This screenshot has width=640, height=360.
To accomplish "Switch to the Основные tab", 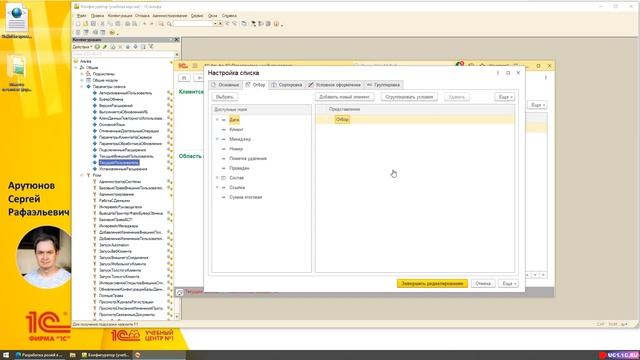I will 225,85.
